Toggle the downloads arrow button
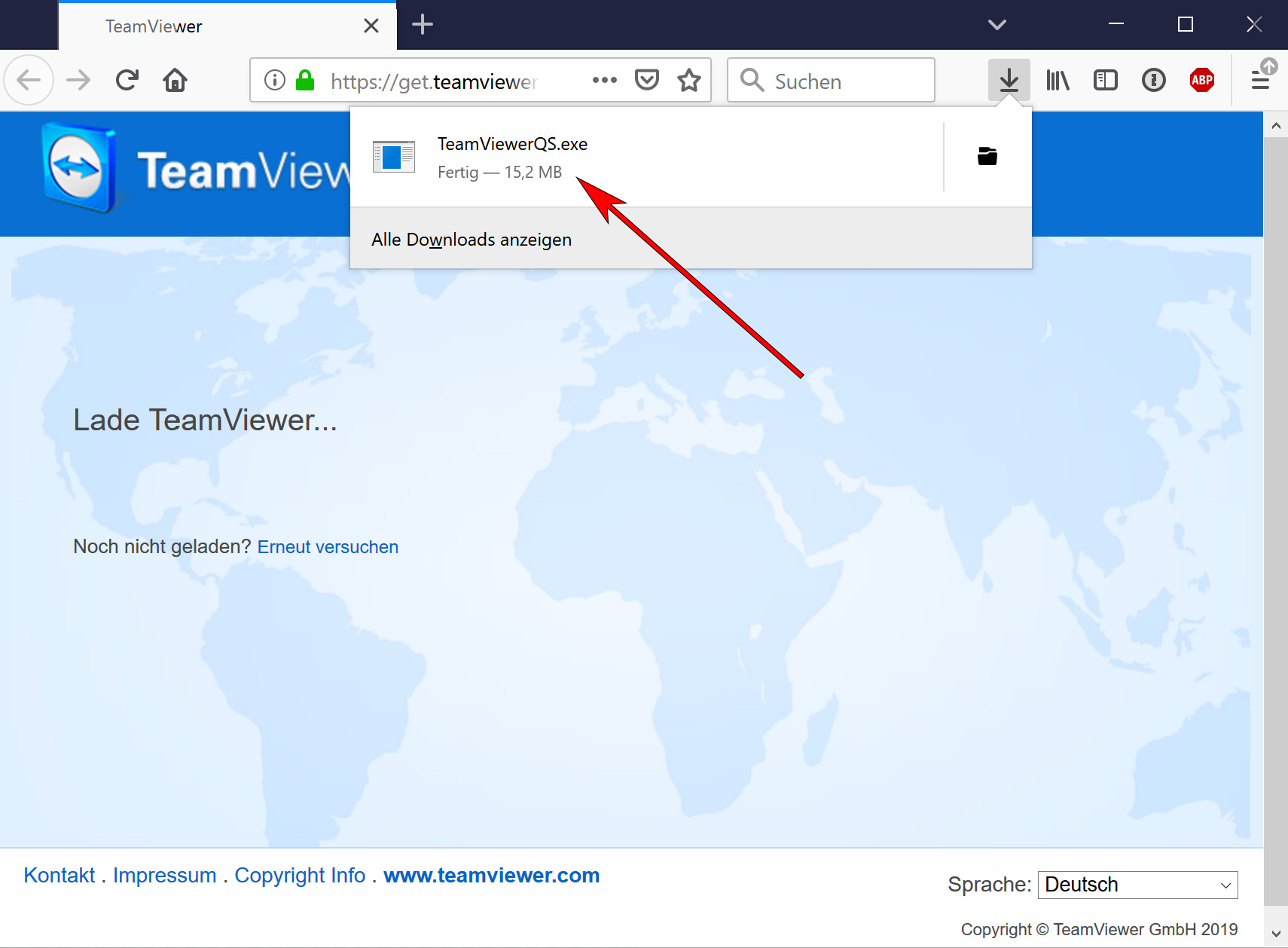 (x=1009, y=80)
